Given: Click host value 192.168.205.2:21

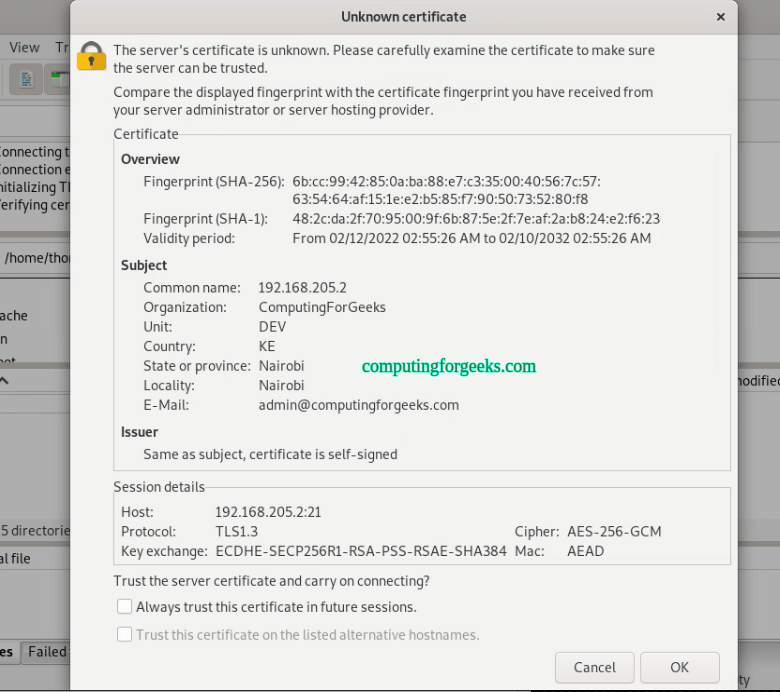Looking at the screenshot, I should click(268, 512).
